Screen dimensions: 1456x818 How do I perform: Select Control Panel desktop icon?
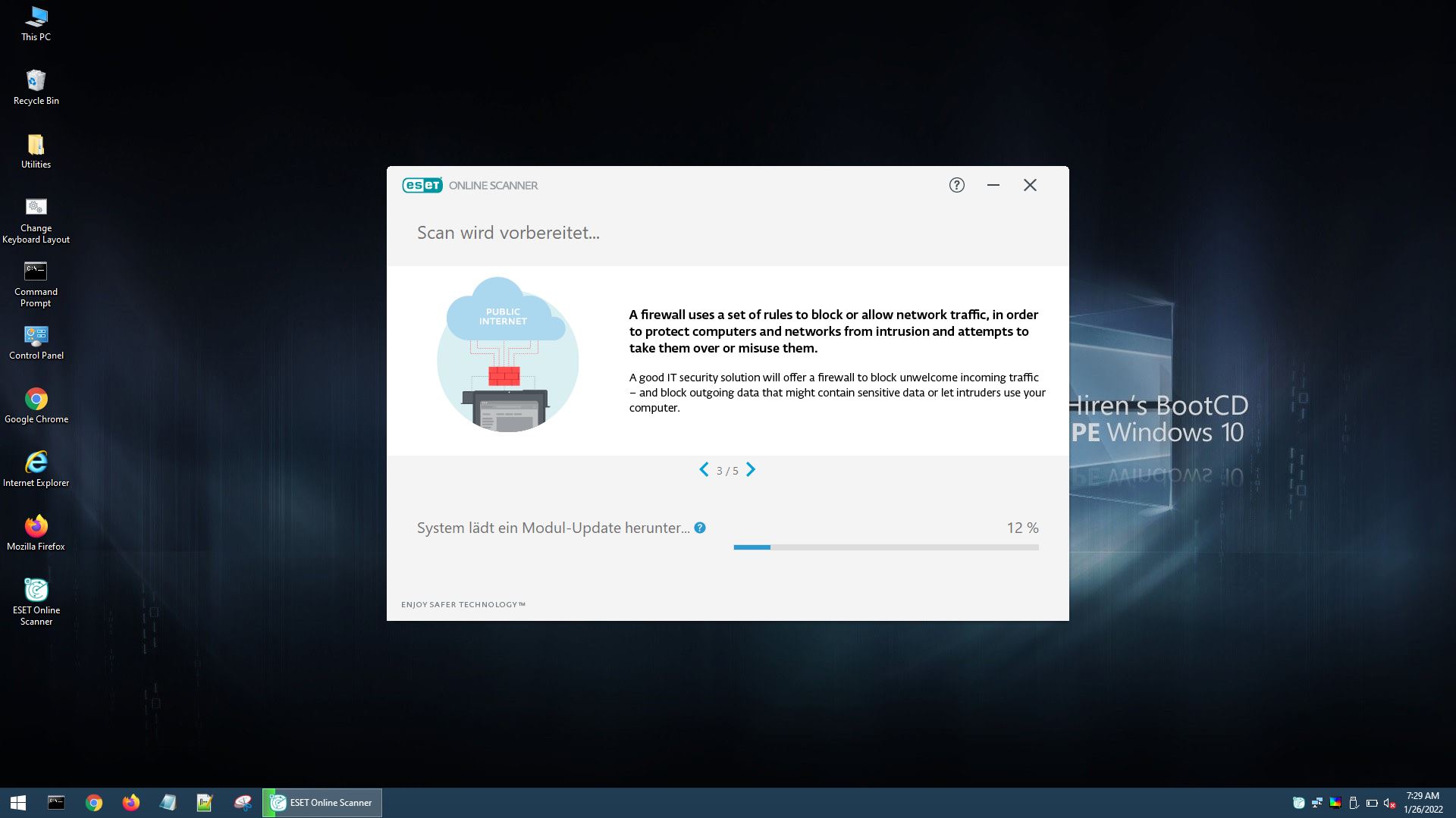(36, 342)
